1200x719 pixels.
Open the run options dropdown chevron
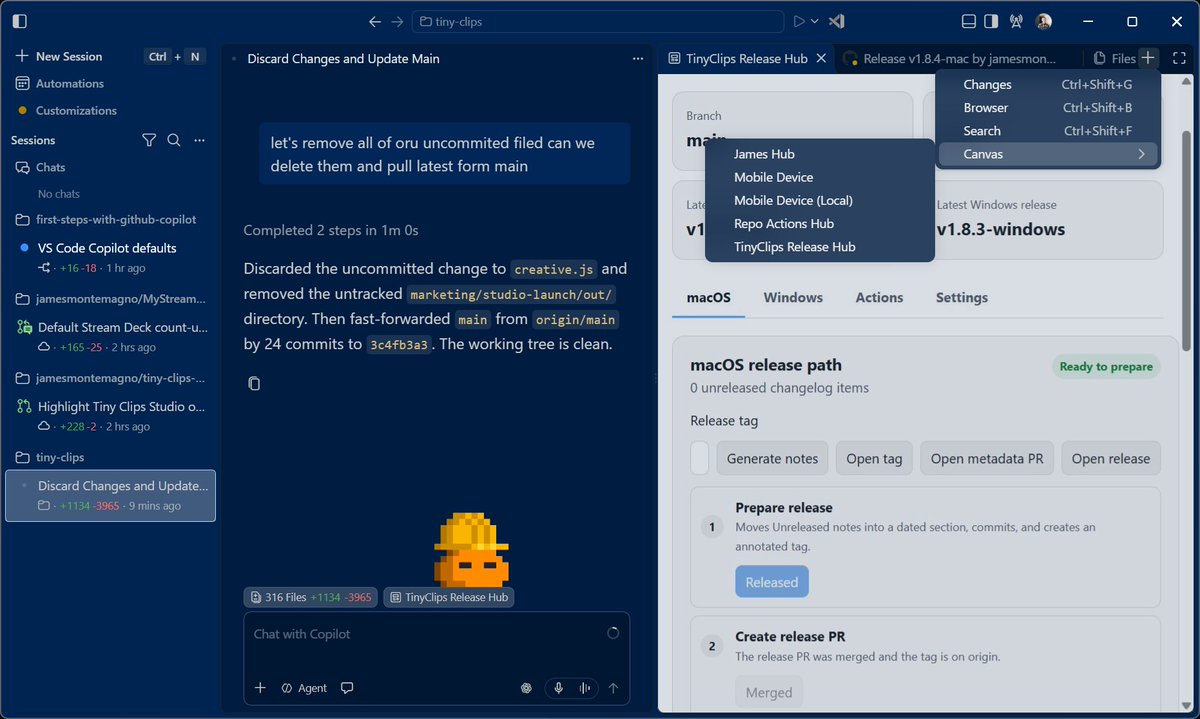(814, 21)
